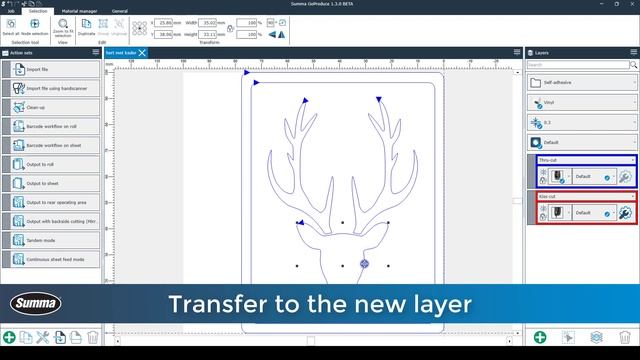Click the export action set icon
Image resolution: width=640 pixels, height=360 pixels.
(x=76, y=338)
